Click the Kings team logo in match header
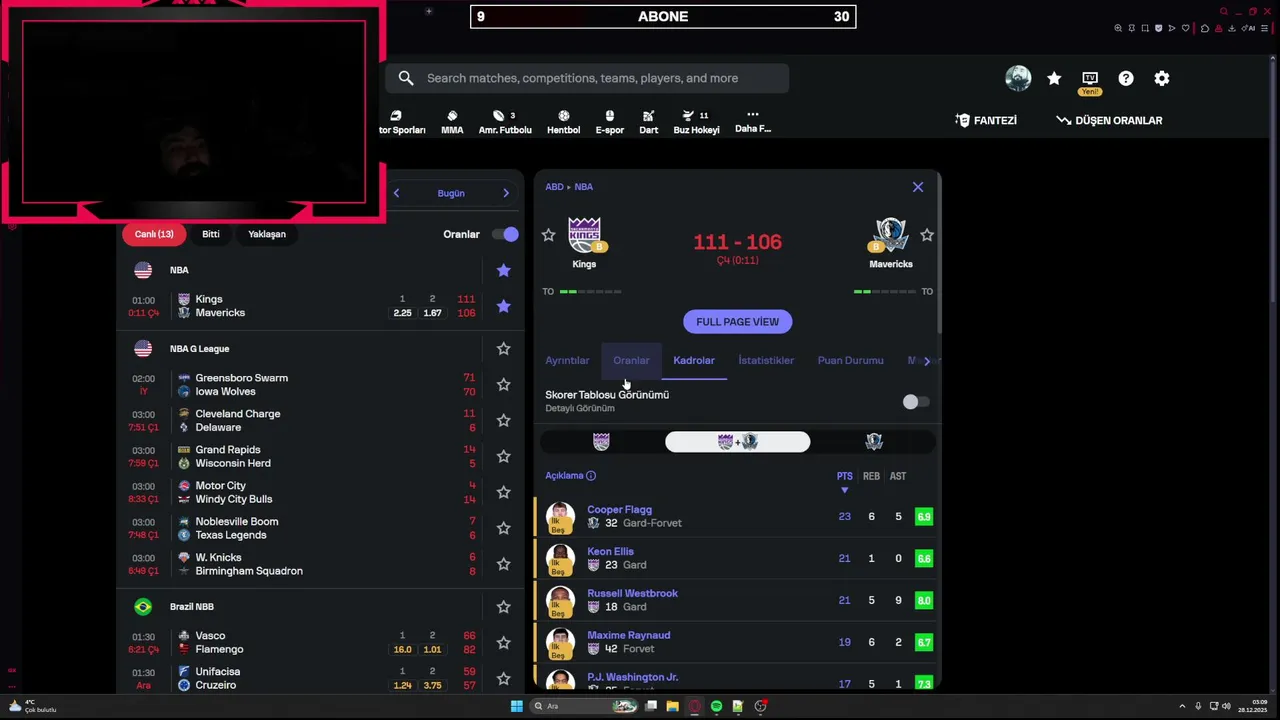The height and width of the screenshot is (720, 1280). pyautogui.click(x=584, y=235)
